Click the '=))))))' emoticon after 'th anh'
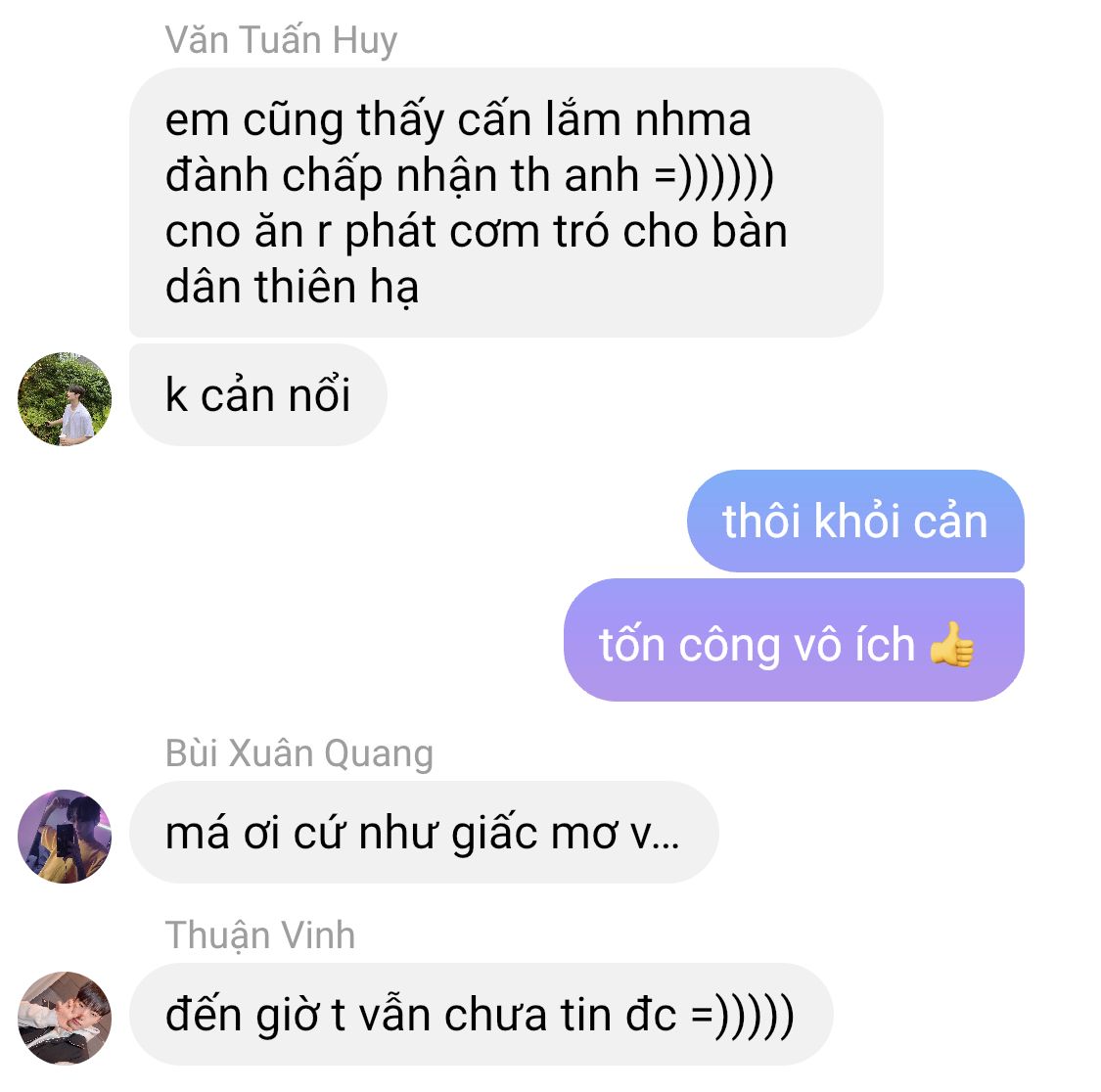1101x1092 pixels. click(714, 175)
